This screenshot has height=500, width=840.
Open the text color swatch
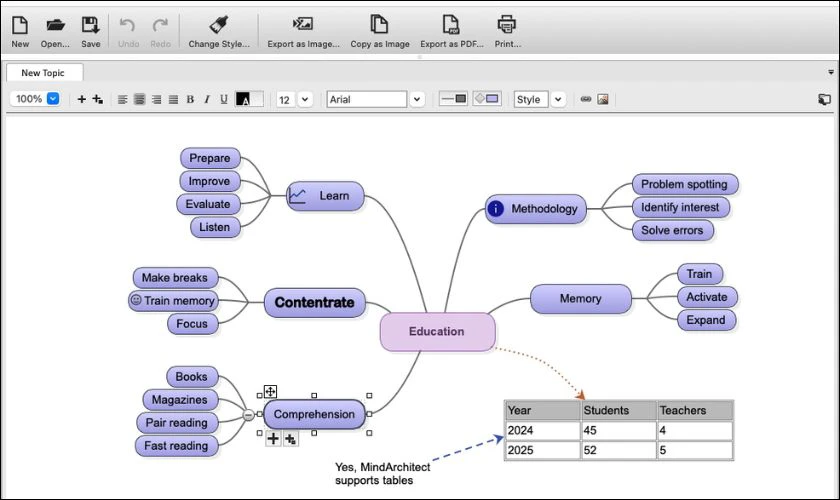click(243, 99)
